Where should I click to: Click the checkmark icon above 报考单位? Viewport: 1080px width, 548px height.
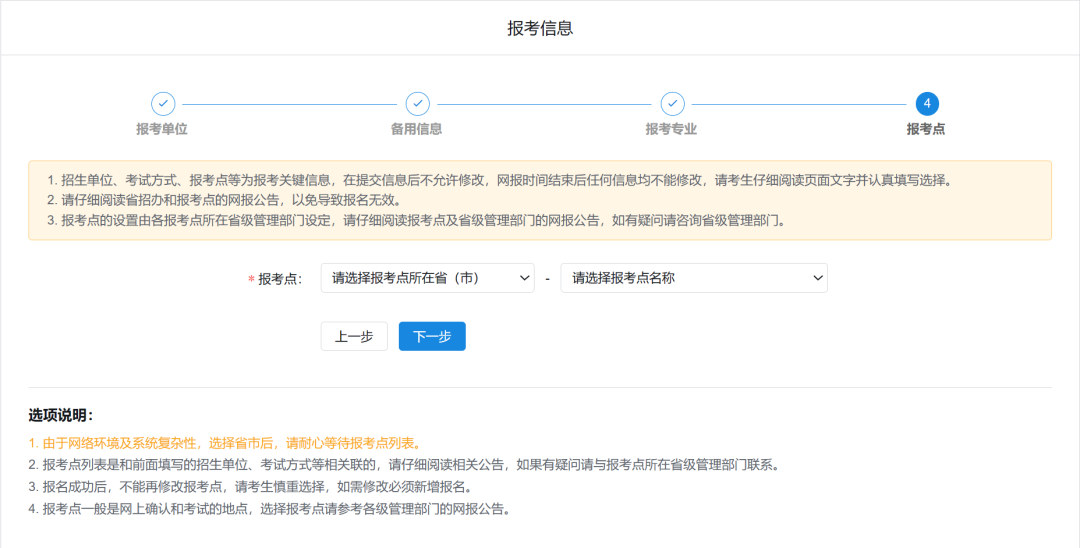pyautogui.click(x=163, y=103)
